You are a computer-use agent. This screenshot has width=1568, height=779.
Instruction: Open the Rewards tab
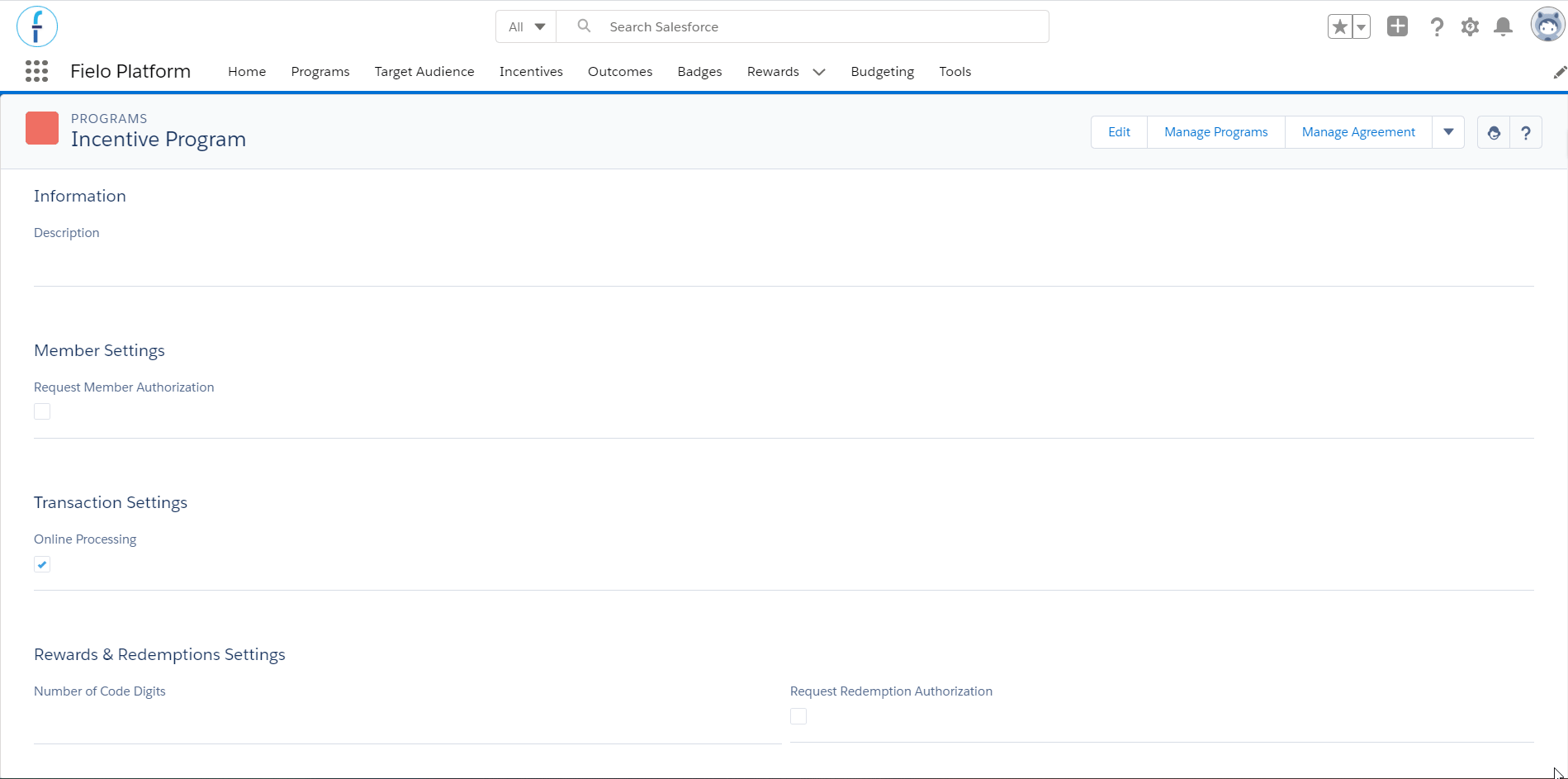click(x=773, y=72)
